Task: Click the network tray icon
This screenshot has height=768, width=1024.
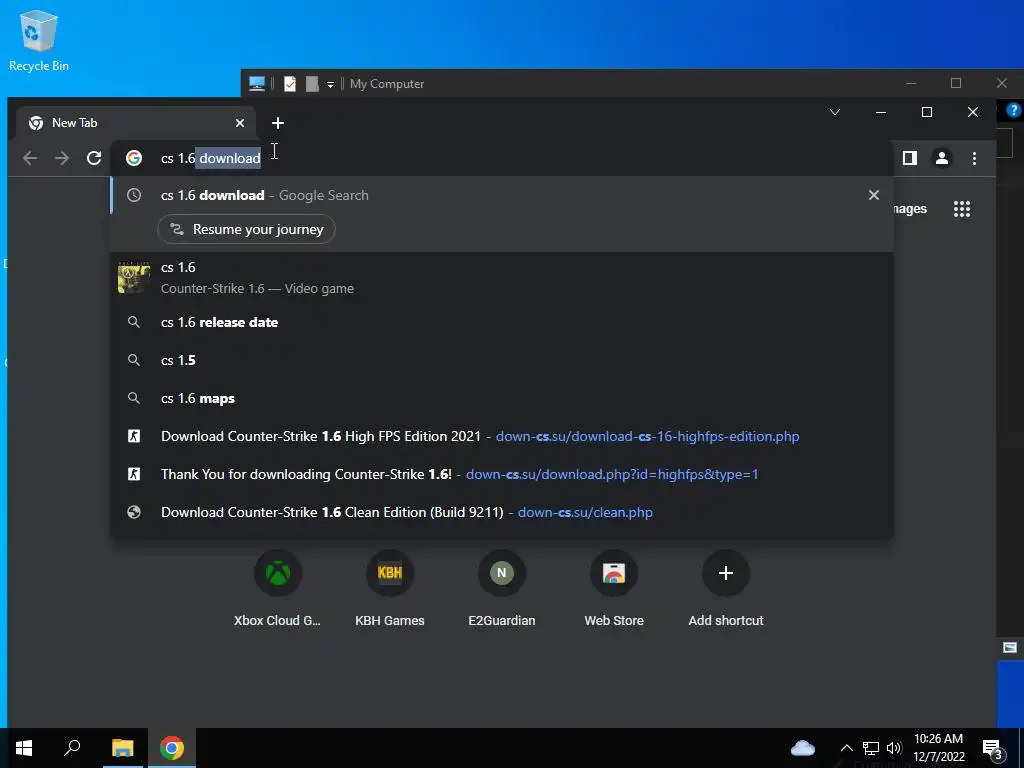Action: pyautogui.click(x=871, y=748)
